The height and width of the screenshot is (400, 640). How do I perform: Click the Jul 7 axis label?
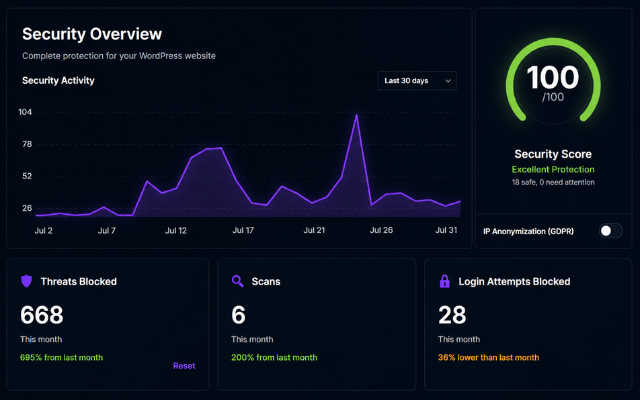coord(107,231)
